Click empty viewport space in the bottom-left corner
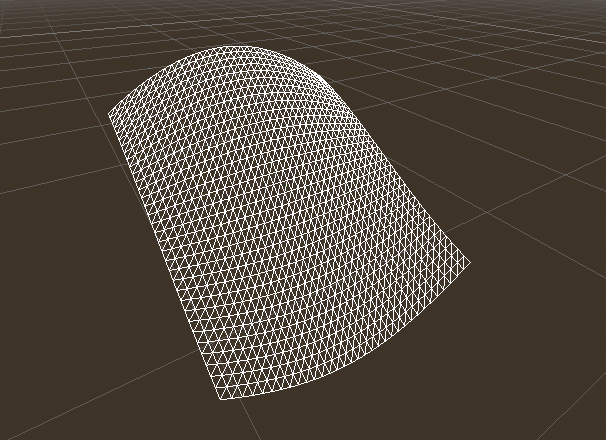Image resolution: width=606 pixels, height=440 pixels. tap(40, 410)
